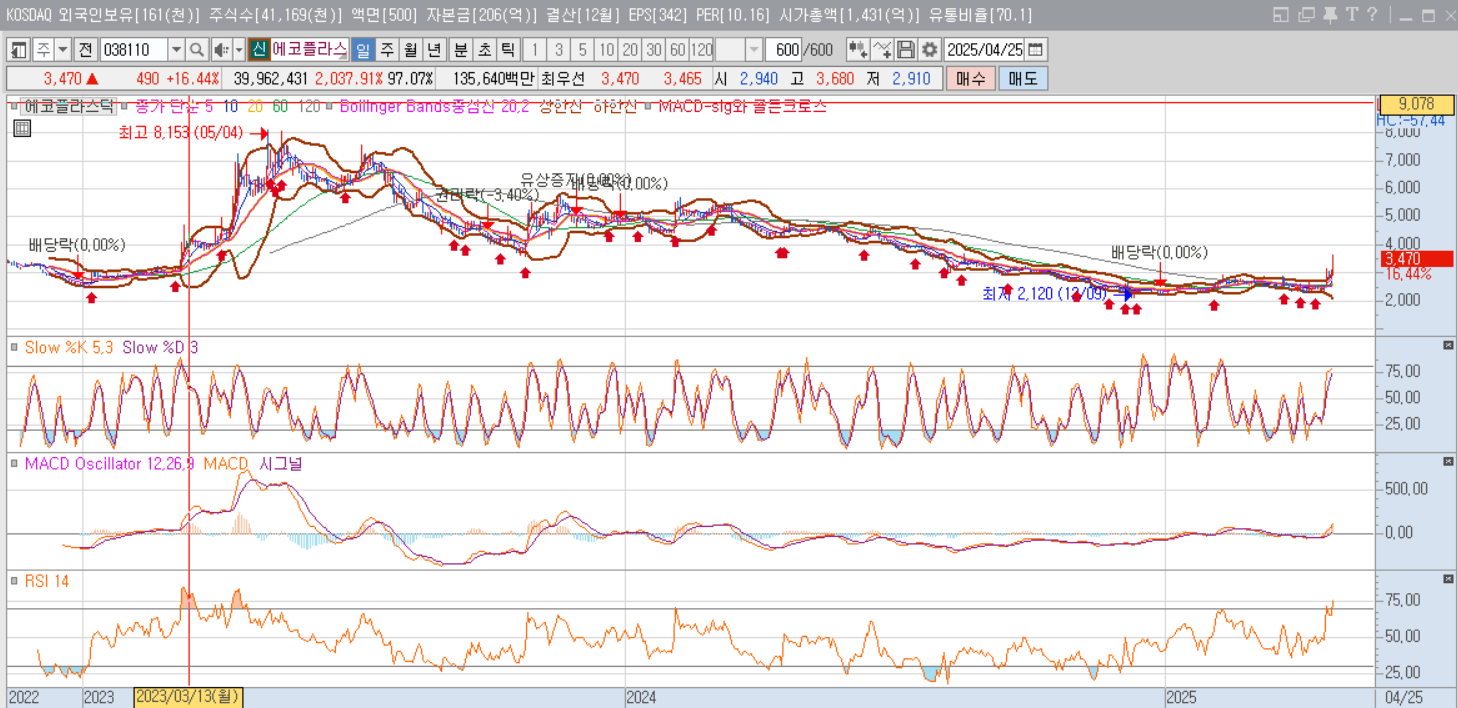Image resolution: width=1458 pixels, height=708 pixels.
Task: Open help with the question mark icon
Action: pyautogui.click(x=1372, y=15)
